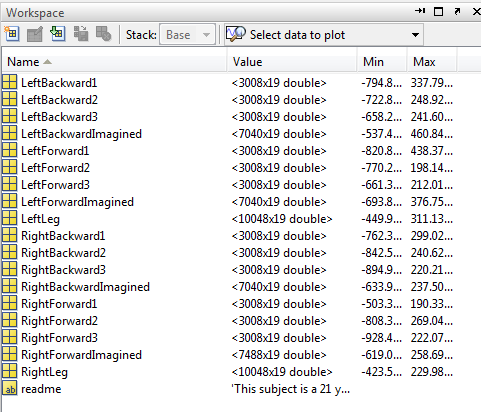The image size is (481, 412).
Task: Click the RightForward2 269.04... Max cell
Action: point(432,321)
